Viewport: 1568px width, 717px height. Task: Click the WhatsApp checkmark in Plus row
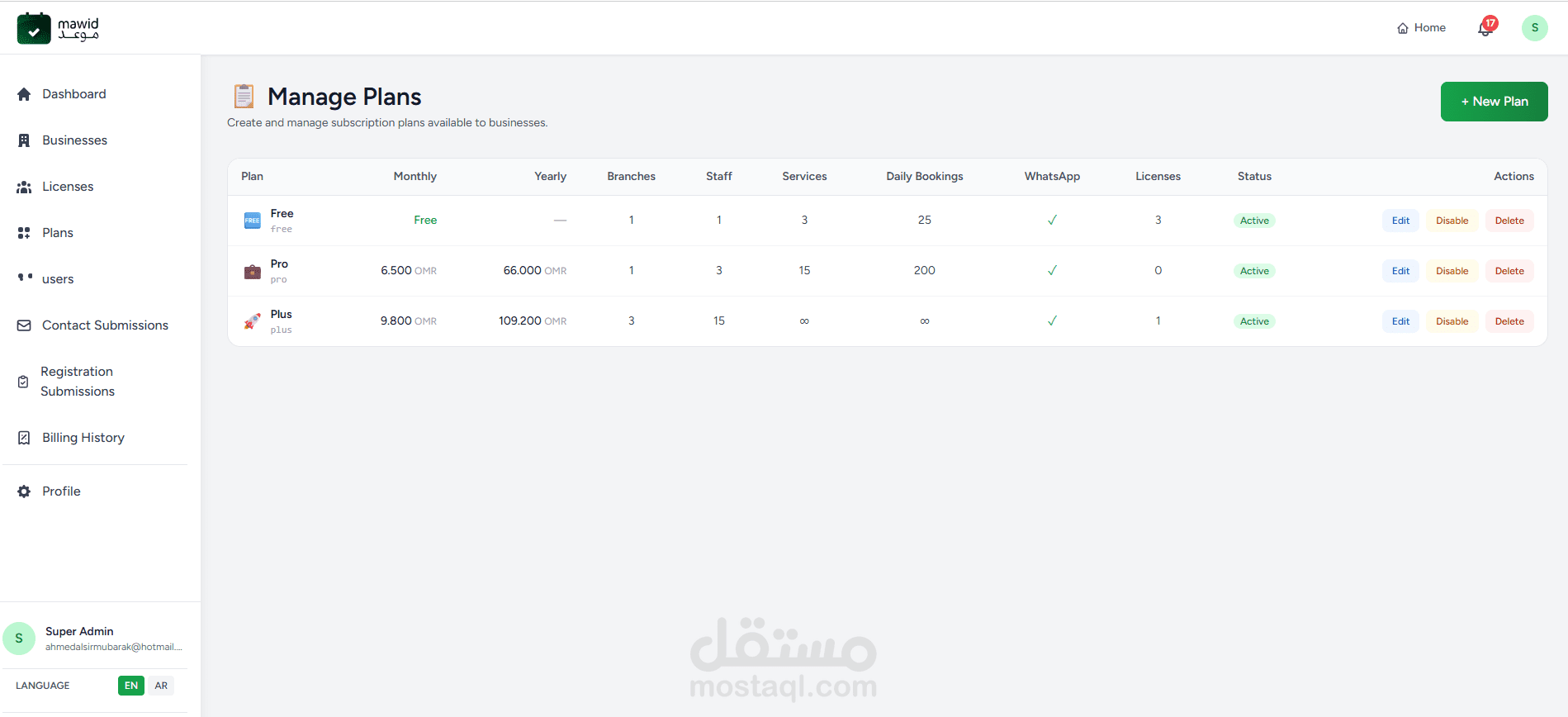1052,321
